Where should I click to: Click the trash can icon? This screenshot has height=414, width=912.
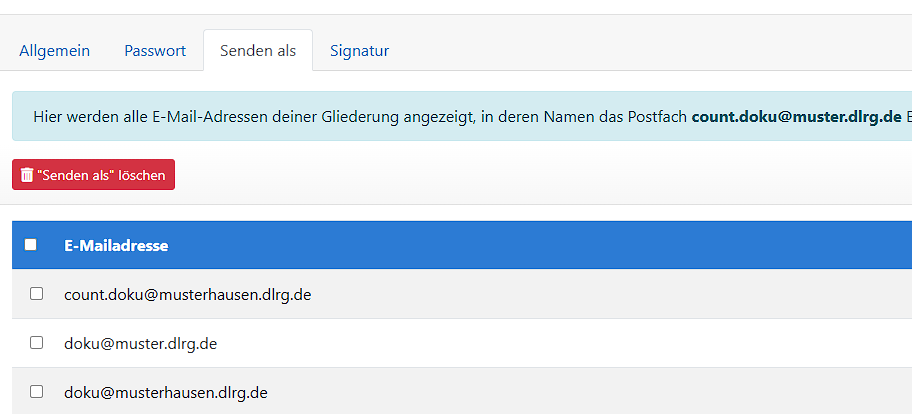[27, 175]
